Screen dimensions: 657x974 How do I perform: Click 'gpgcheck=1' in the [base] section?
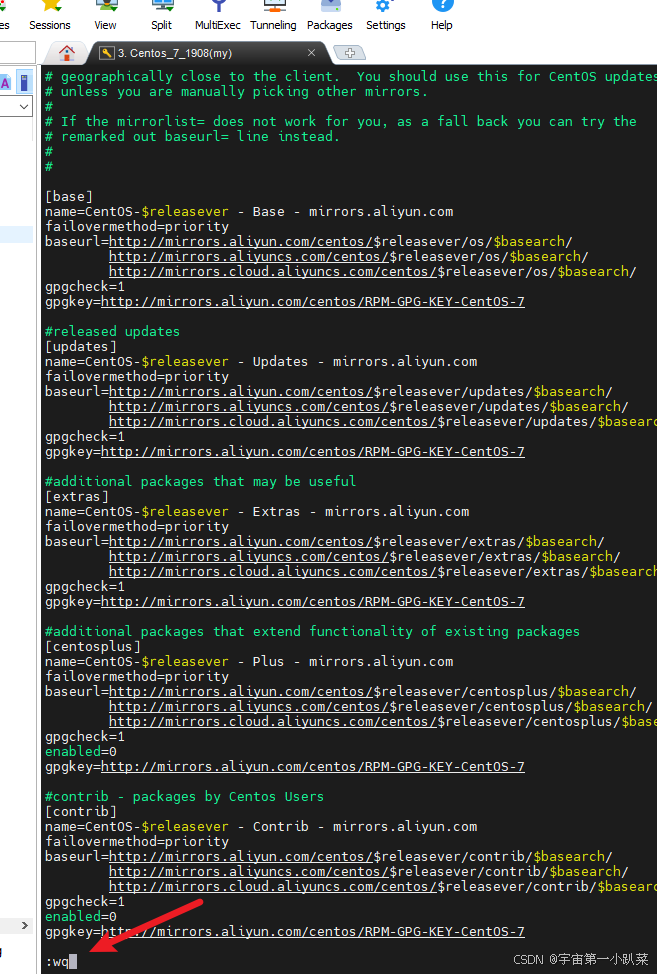pos(84,286)
